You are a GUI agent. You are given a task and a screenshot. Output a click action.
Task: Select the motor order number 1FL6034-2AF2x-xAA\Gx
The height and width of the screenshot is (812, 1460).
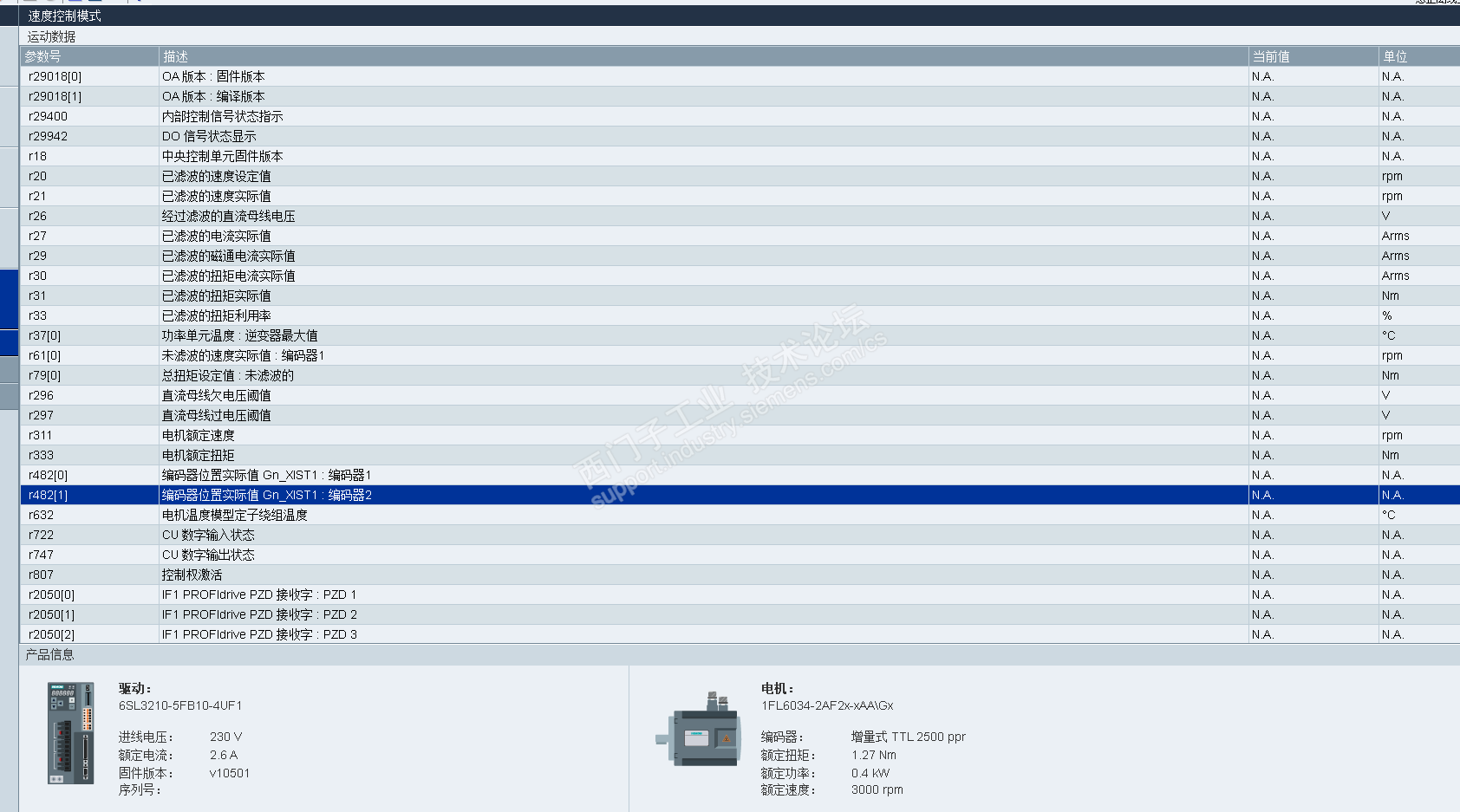pos(827,705)
